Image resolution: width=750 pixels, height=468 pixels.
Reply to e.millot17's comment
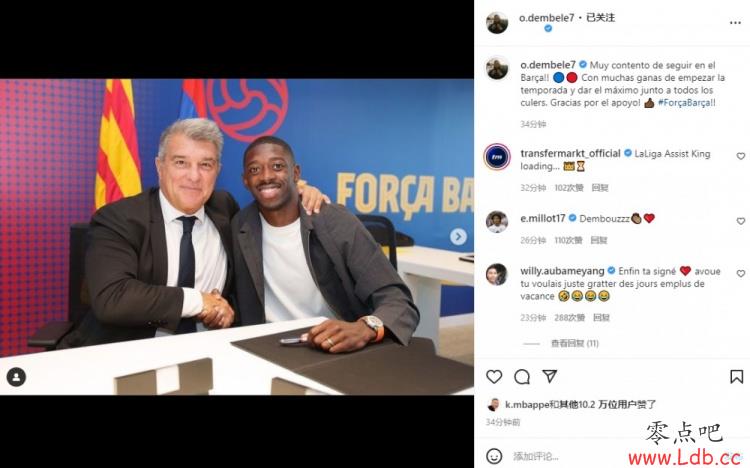(598, 240)
